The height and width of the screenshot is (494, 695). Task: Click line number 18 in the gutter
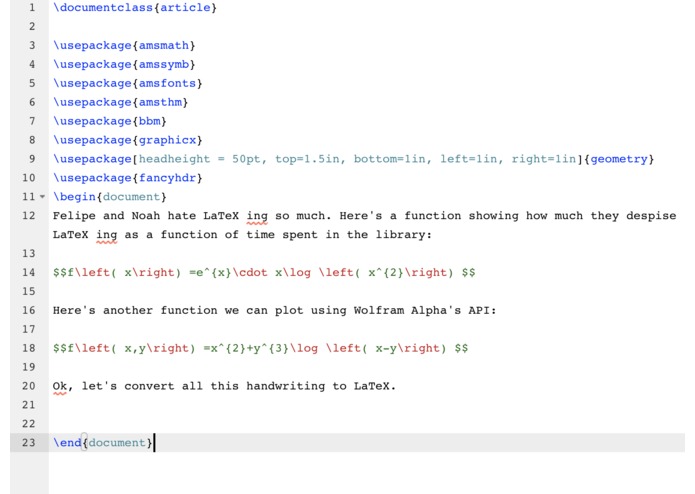[x=29, y=348]
